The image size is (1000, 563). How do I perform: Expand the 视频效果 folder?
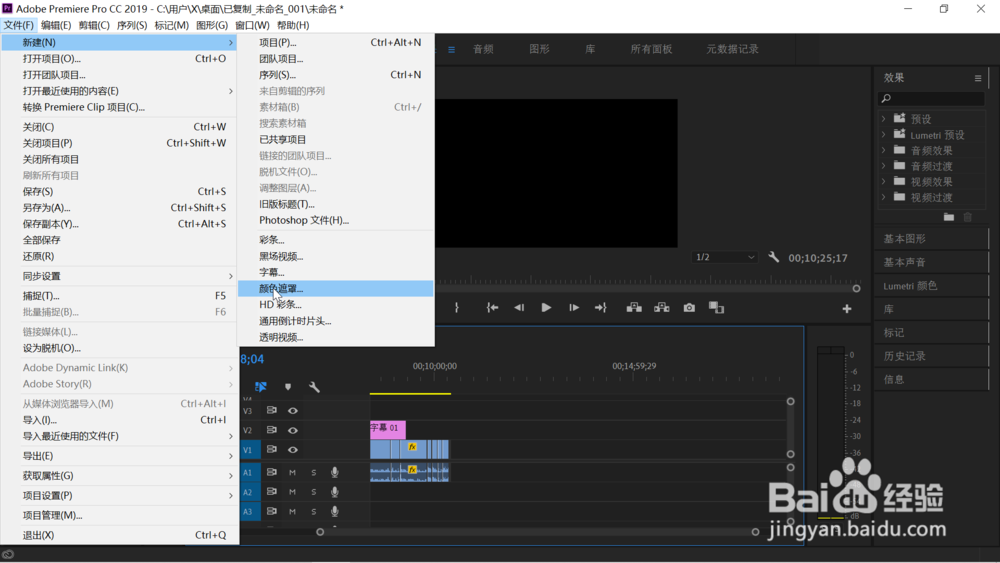point(883,182)
